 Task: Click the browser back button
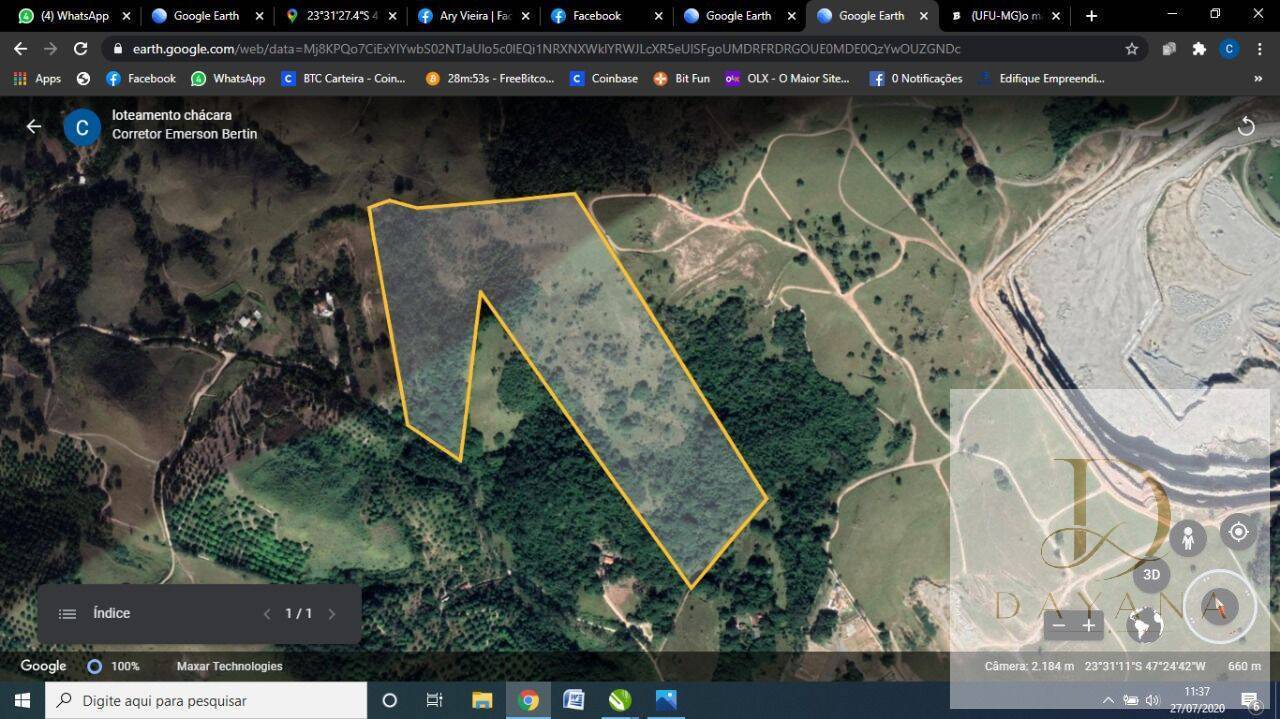pyautogui.click(x=20, y=48)
